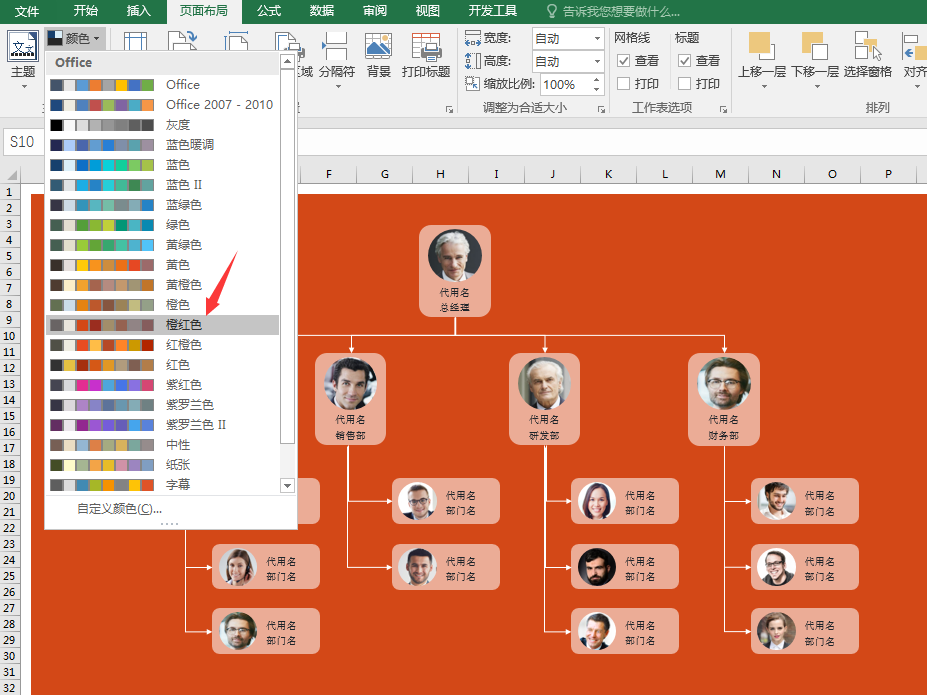Viewport: 927px width, 695px height.
Task: Click the 打印标题 print titles icon
Action: tap(426, 46)
